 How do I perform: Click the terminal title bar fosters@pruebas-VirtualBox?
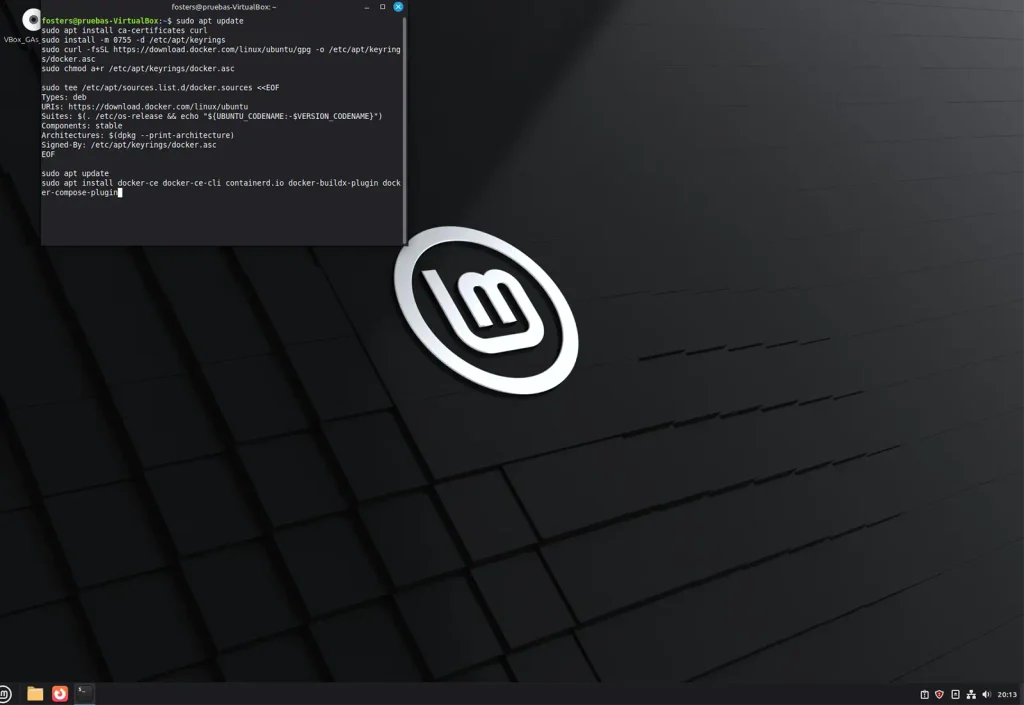tap(223, 7)
